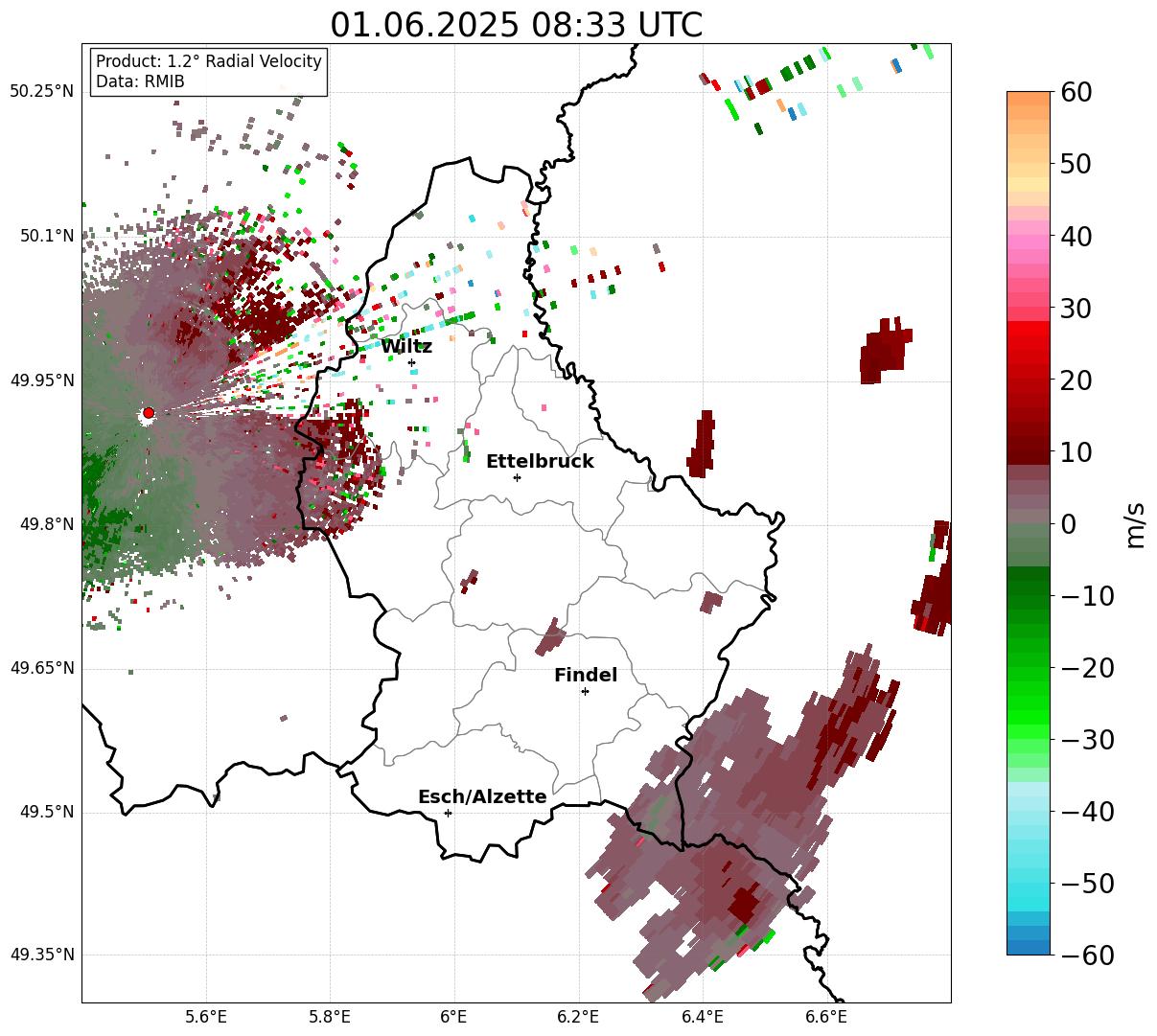Click the cross marker below Esch/Alzette
Viewport: 1157px width, 1036px height.
point(448,813)
